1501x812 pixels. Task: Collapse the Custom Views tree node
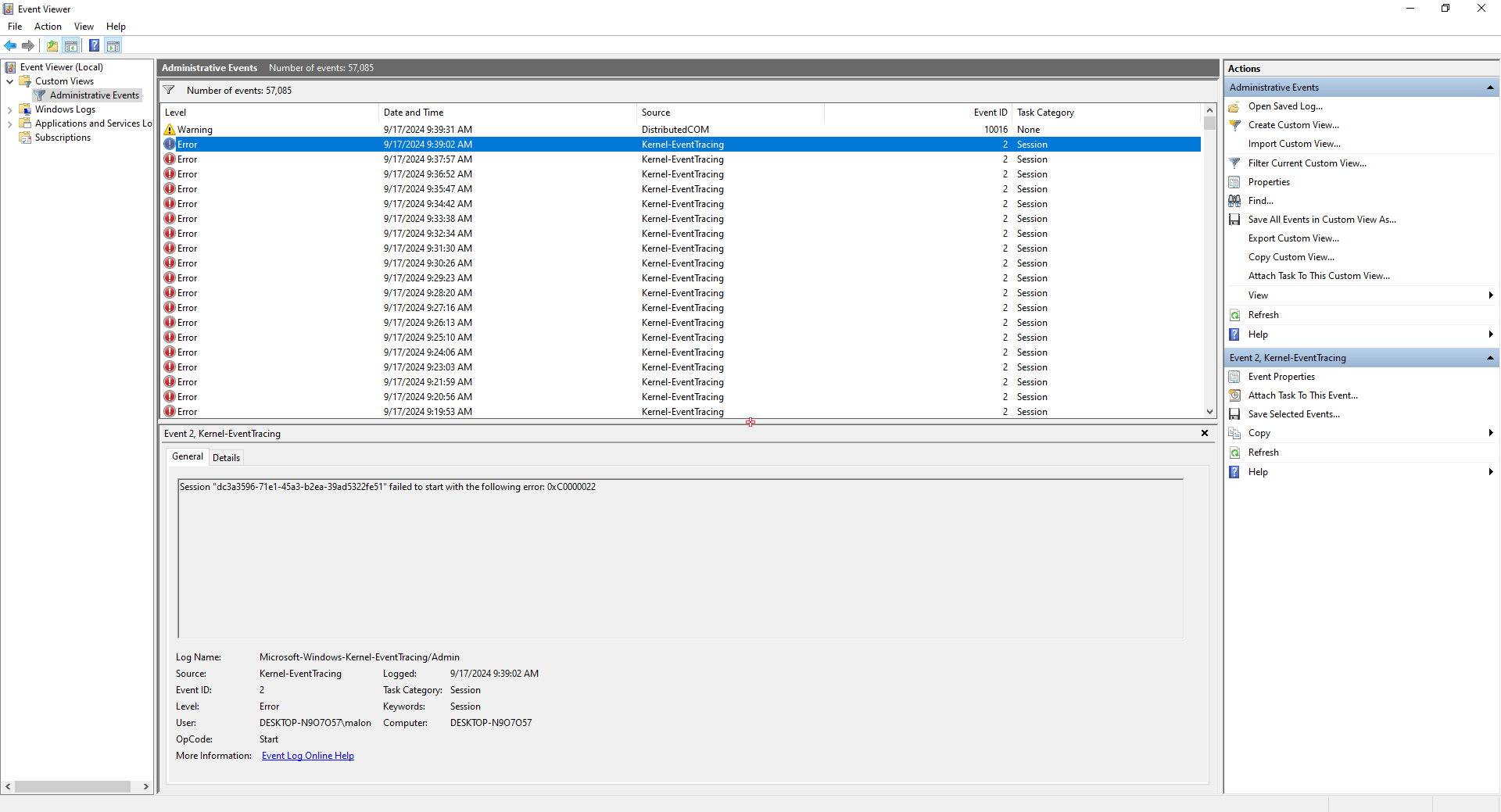(x=9, y=81)
